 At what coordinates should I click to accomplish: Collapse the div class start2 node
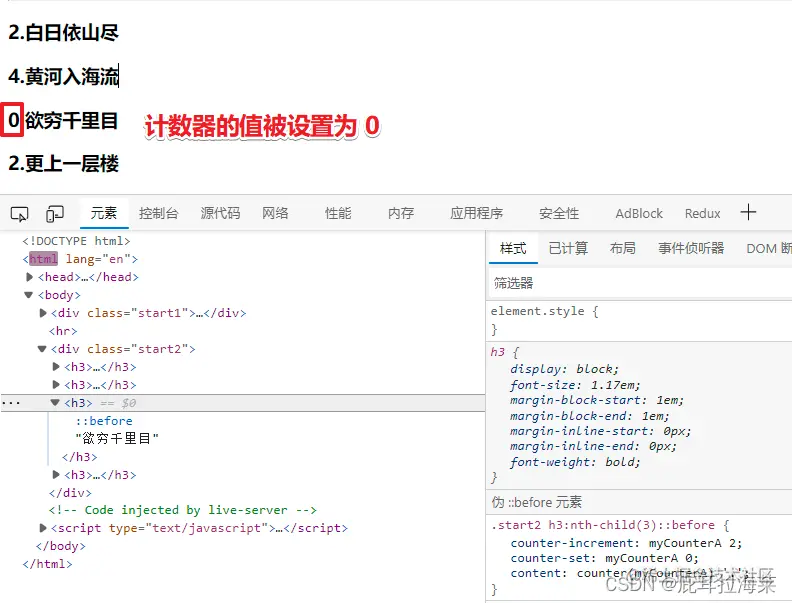[x=42, y=349]
